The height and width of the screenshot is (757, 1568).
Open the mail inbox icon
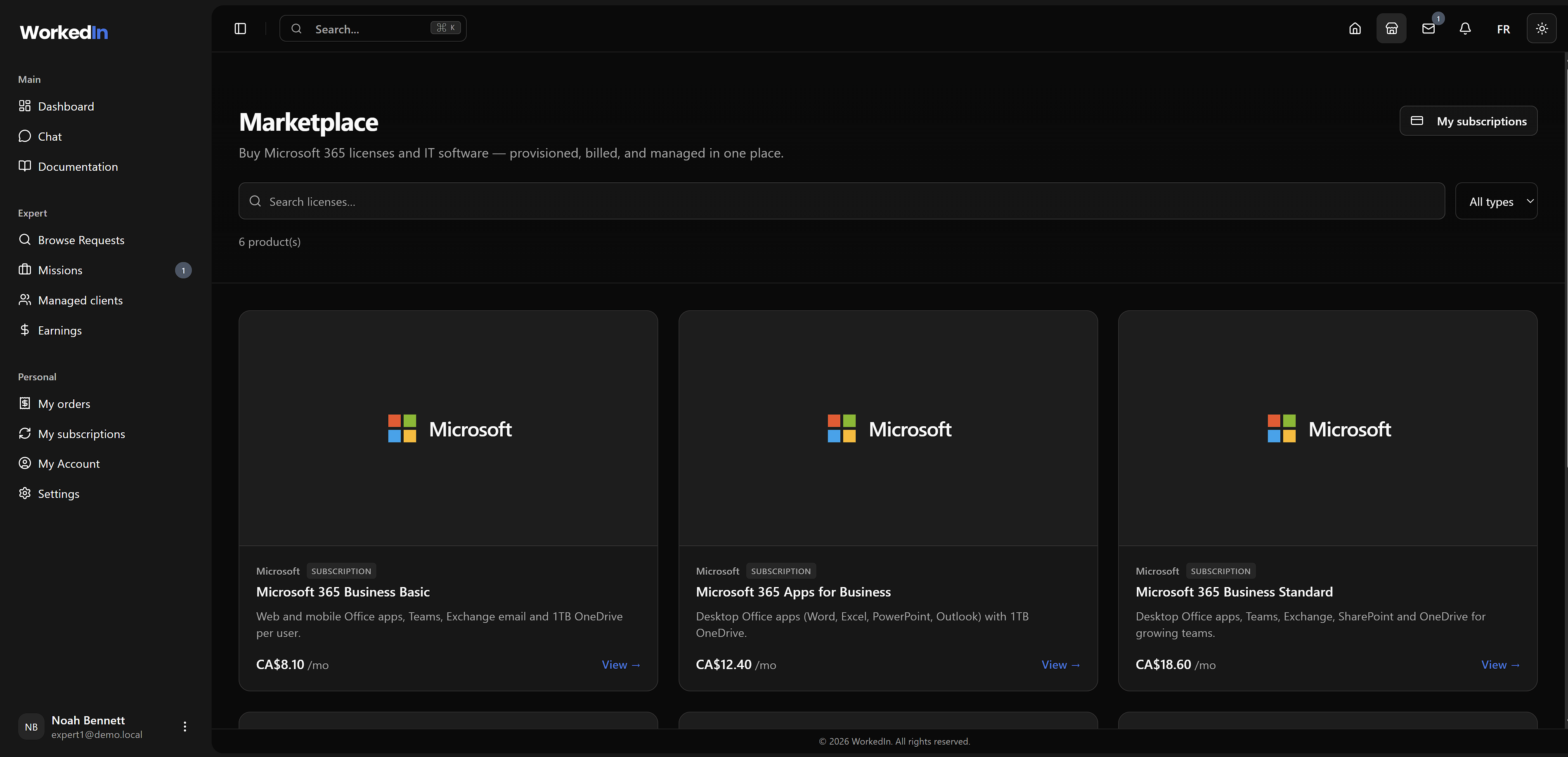[x=1428, y=28]
